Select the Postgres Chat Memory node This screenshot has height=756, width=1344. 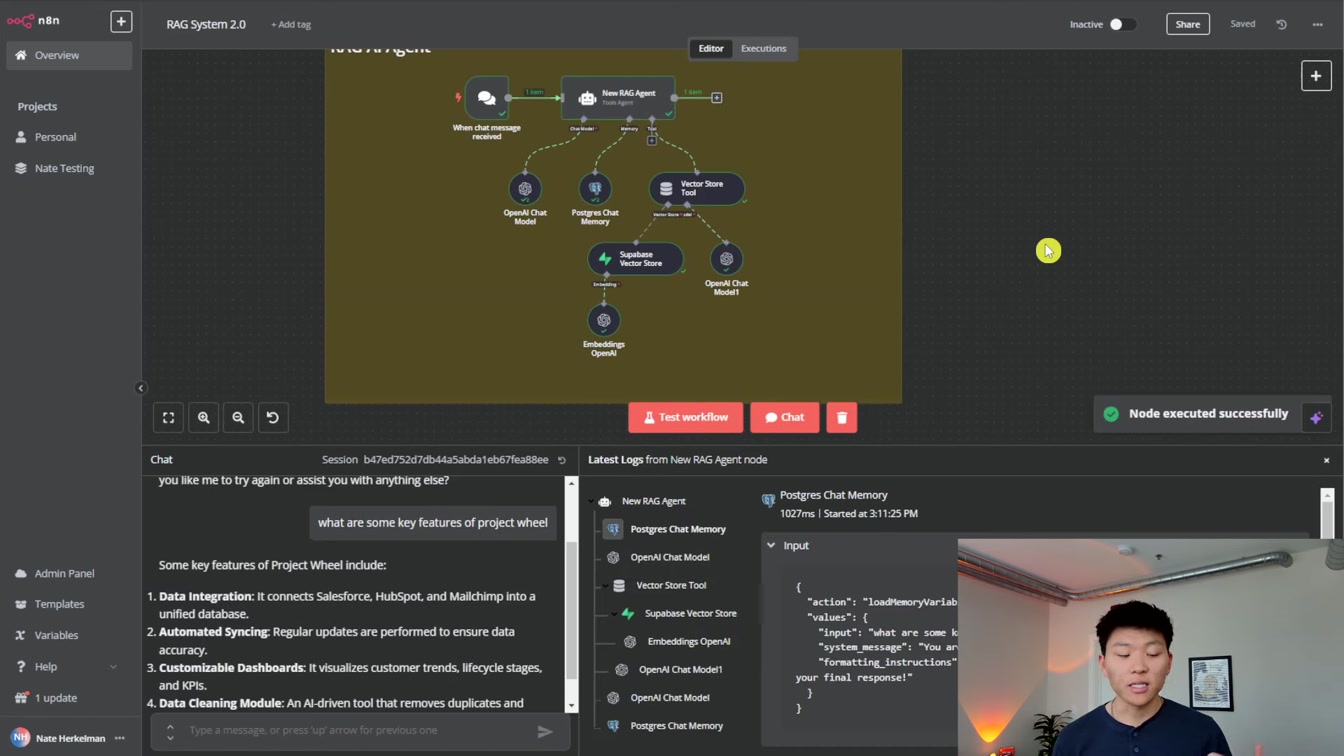pos(595,188)
